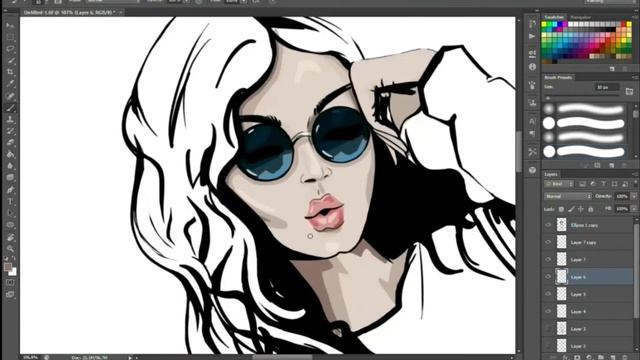Open the layer Kind filter dropdown
The width and height of the screenshot is (640, 360).
click(x=559, y=184)
